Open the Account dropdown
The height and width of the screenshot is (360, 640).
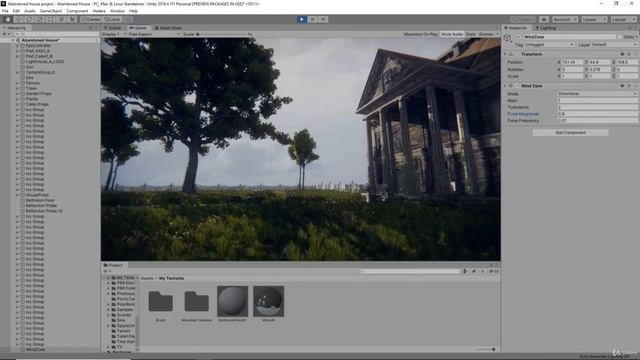tap(565, 20)
